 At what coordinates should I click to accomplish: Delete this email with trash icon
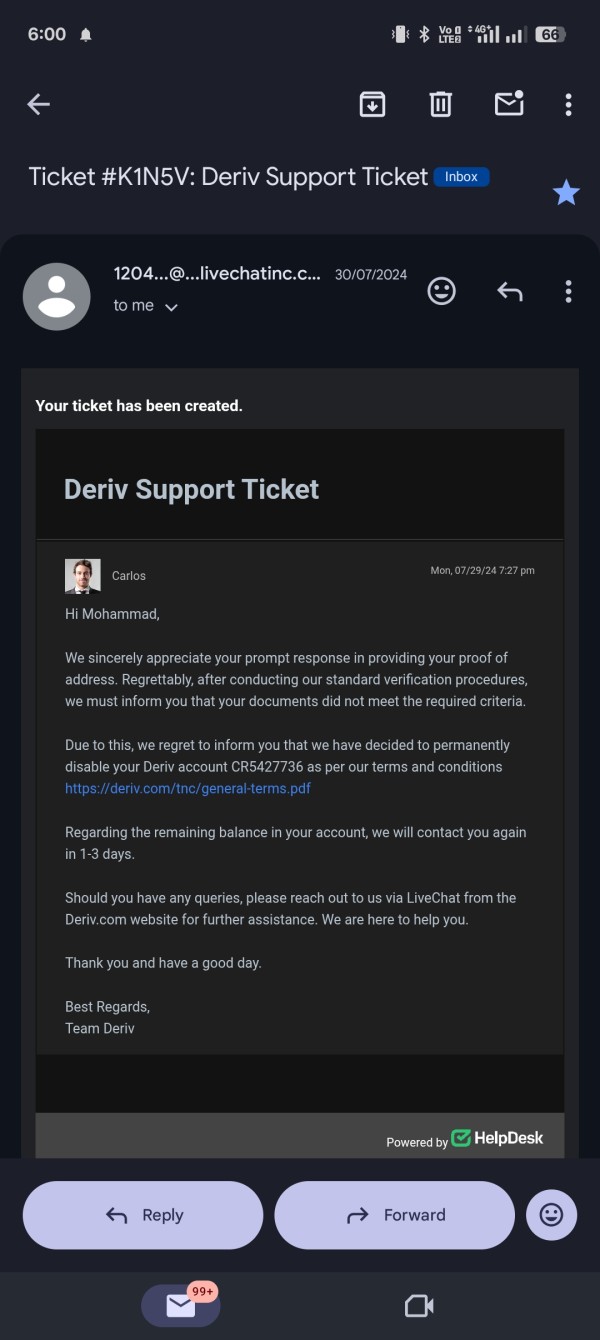point(440,104)
